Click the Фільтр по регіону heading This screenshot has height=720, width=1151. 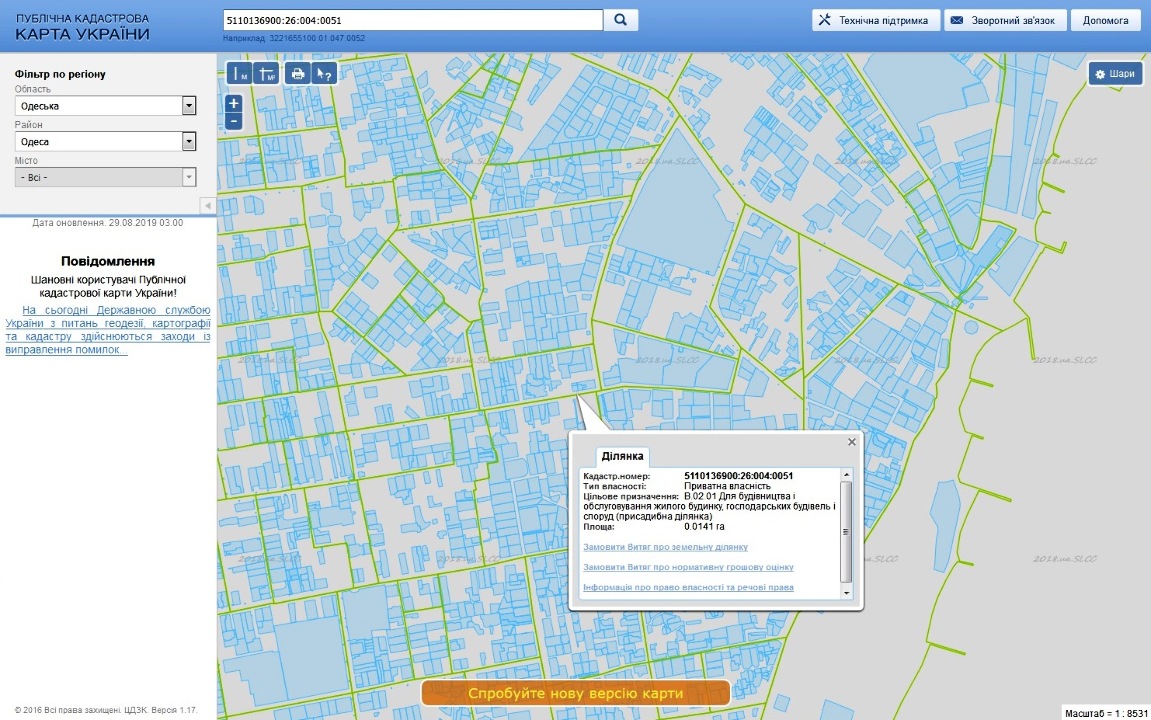tap(60, 74)
